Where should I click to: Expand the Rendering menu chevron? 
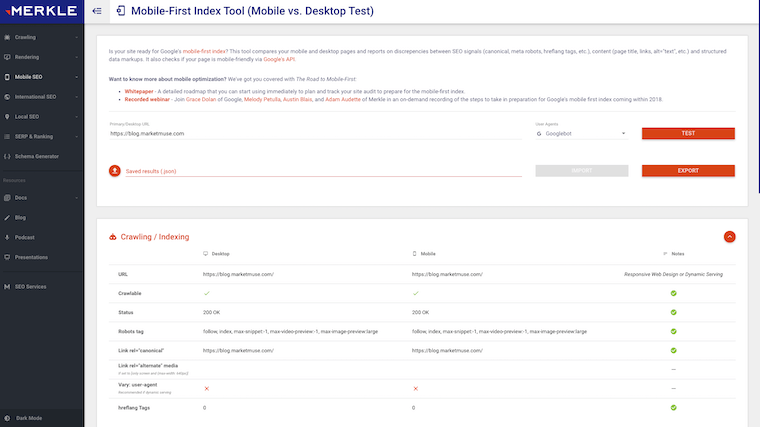pyautogui.click(x=77, y=57)
